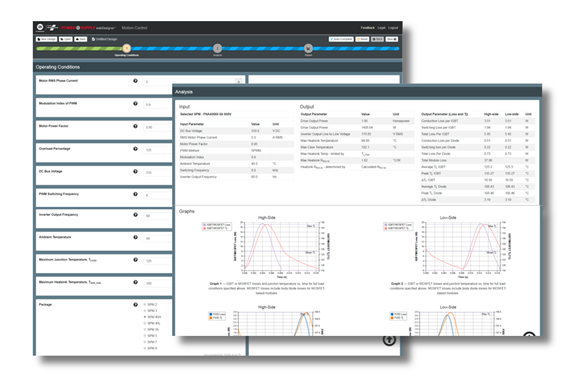Click help icon next to Package
The width and height of the screenshot is (570, 391).
tap(135, 305)
